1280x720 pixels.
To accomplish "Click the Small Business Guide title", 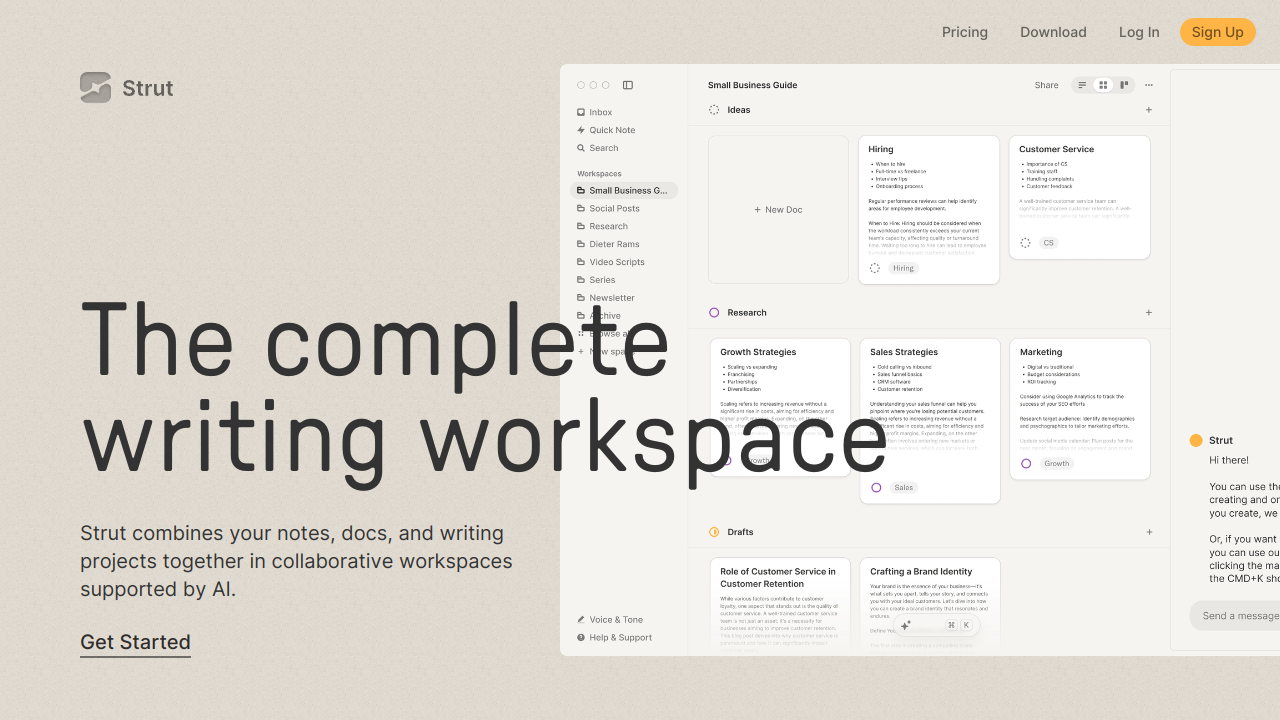I will (752, 85).
